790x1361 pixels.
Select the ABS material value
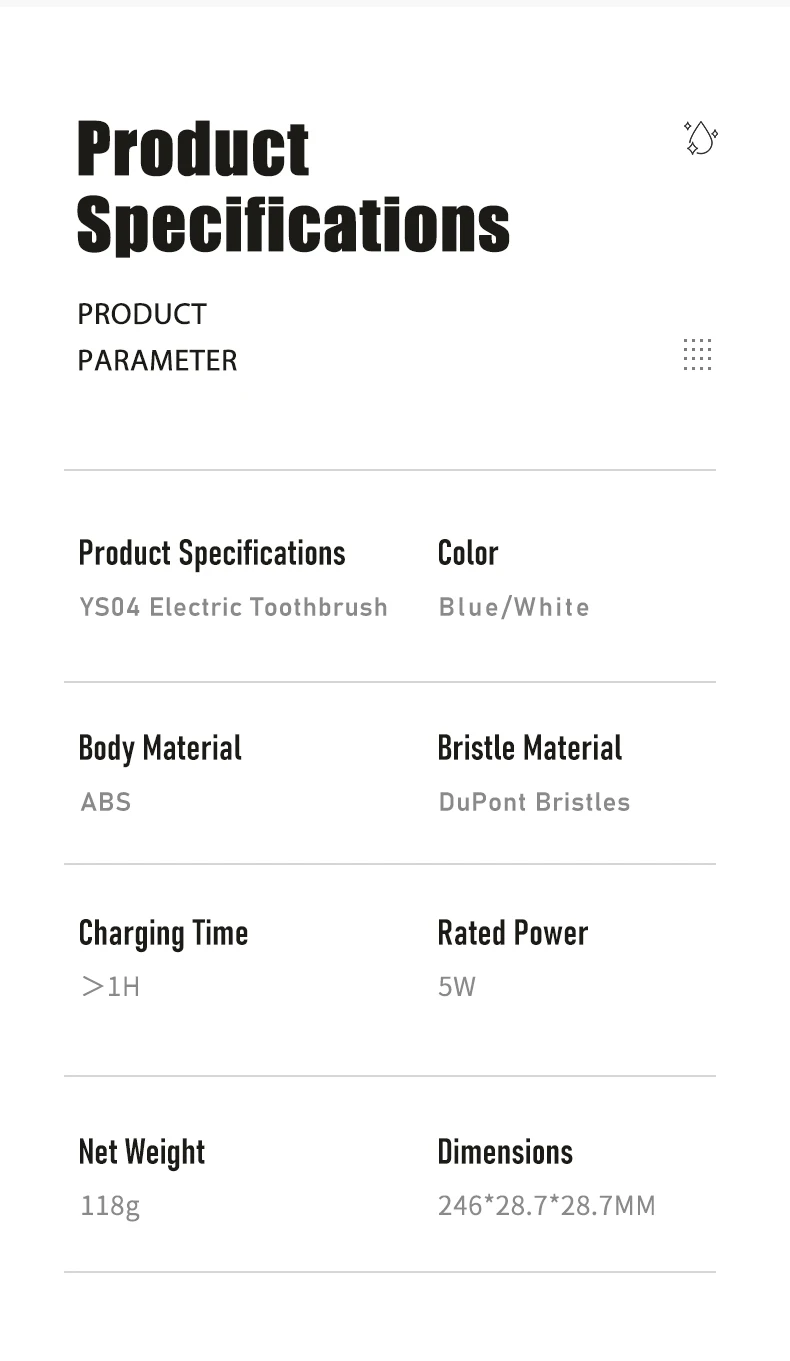pos(106,802)
